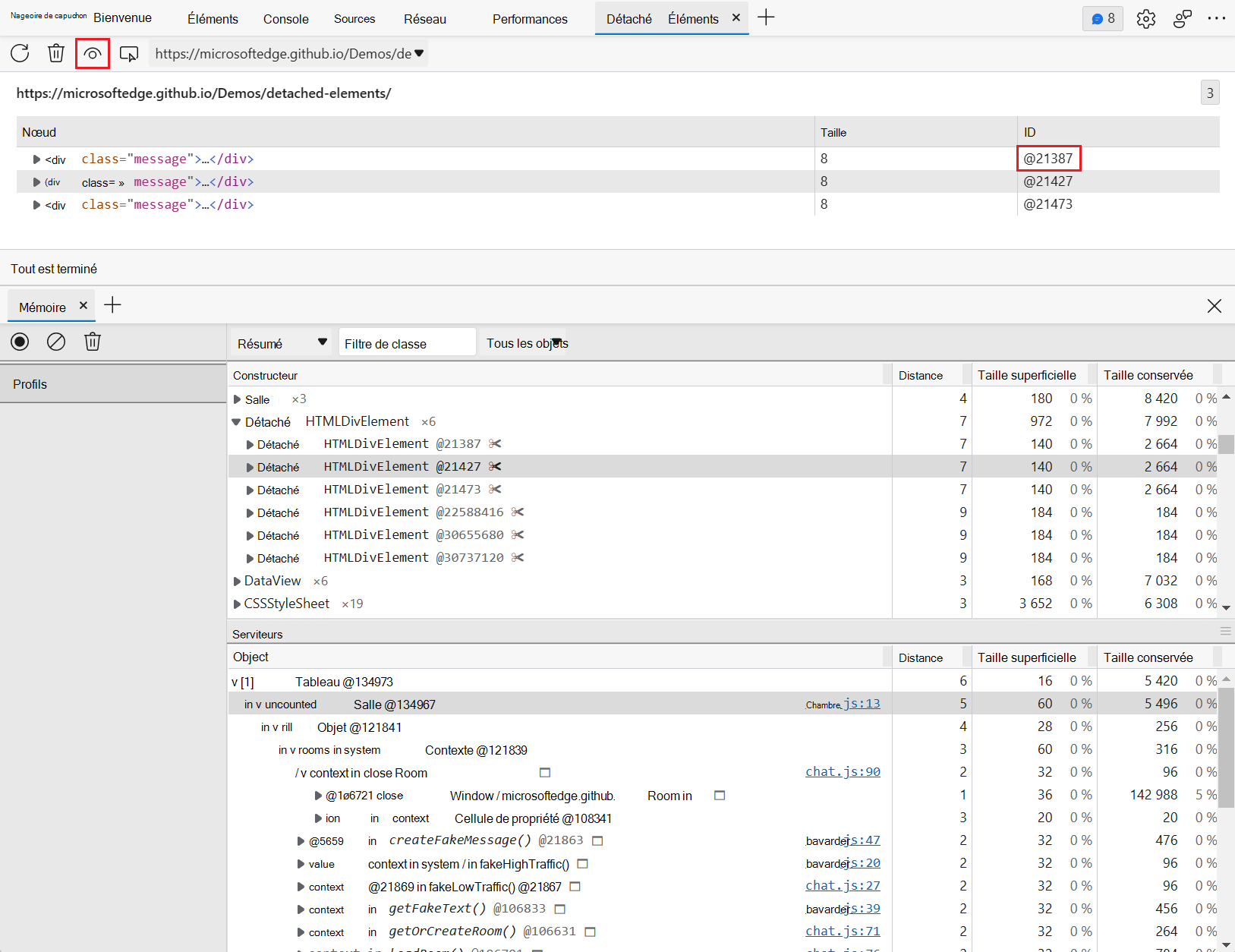Click square icon beside getOrCreateRoom() @106631
The width and height of the screenshot is (1235, 952).
click(590, 932)
